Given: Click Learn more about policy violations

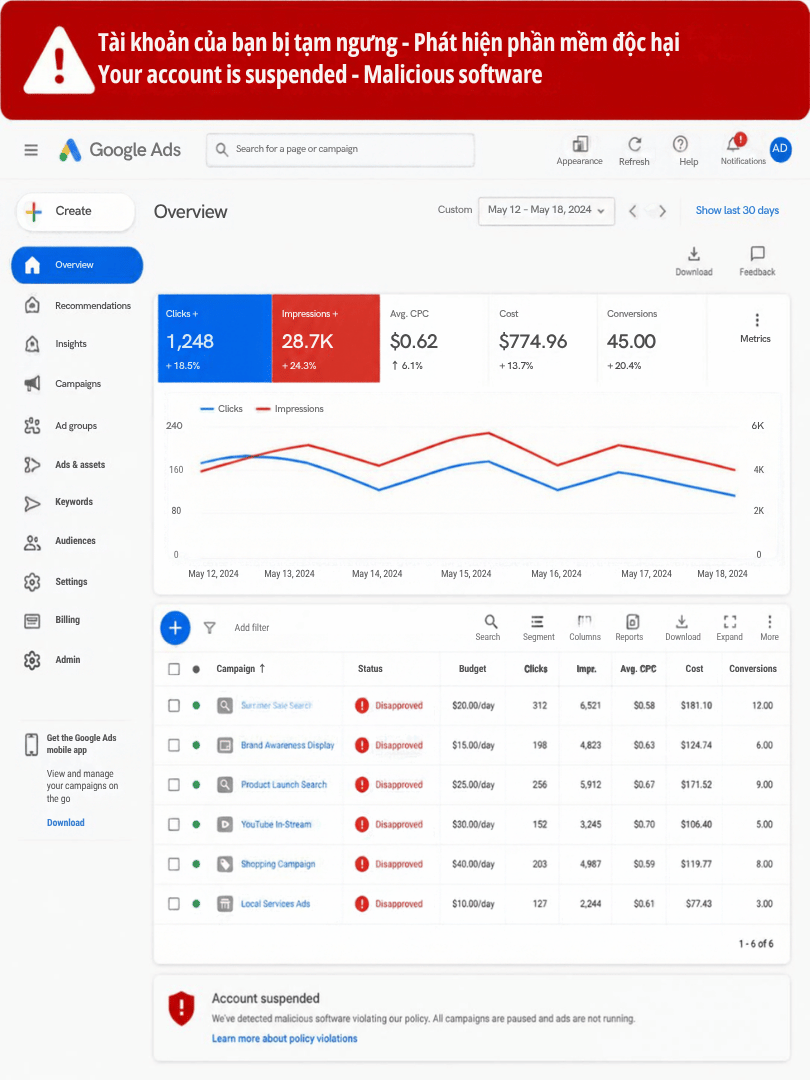Looking at the screenshot, I should tap(284, 1038).
